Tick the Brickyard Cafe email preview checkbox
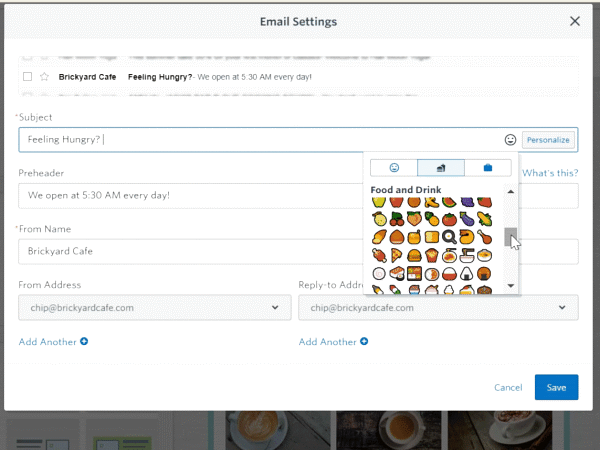The width and height of the screenshot is (600, 450). (x=27, y=77)
